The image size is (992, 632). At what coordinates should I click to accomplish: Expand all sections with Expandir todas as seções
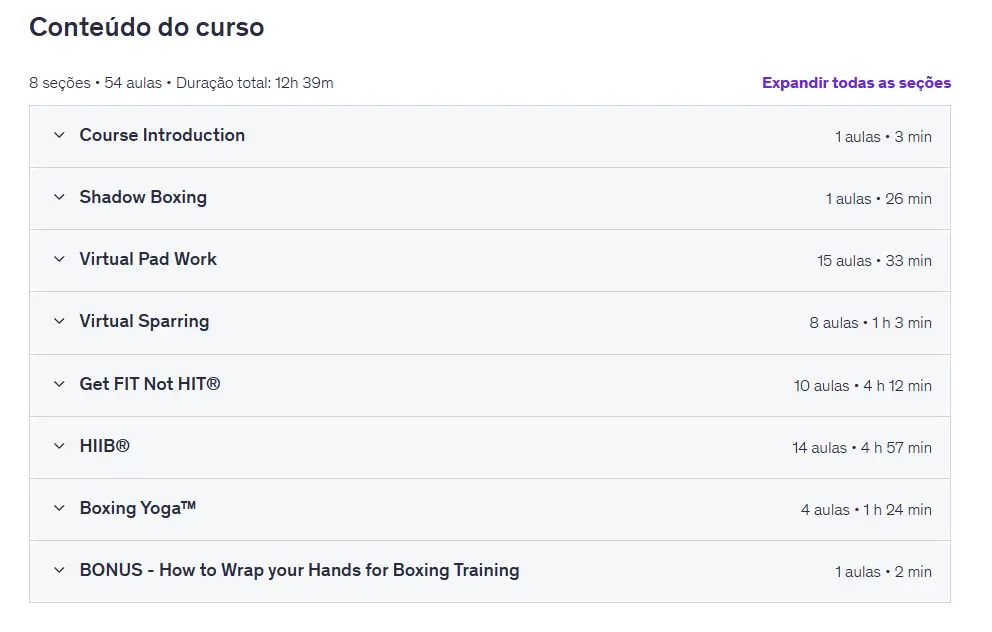click(x=856, y=83)
